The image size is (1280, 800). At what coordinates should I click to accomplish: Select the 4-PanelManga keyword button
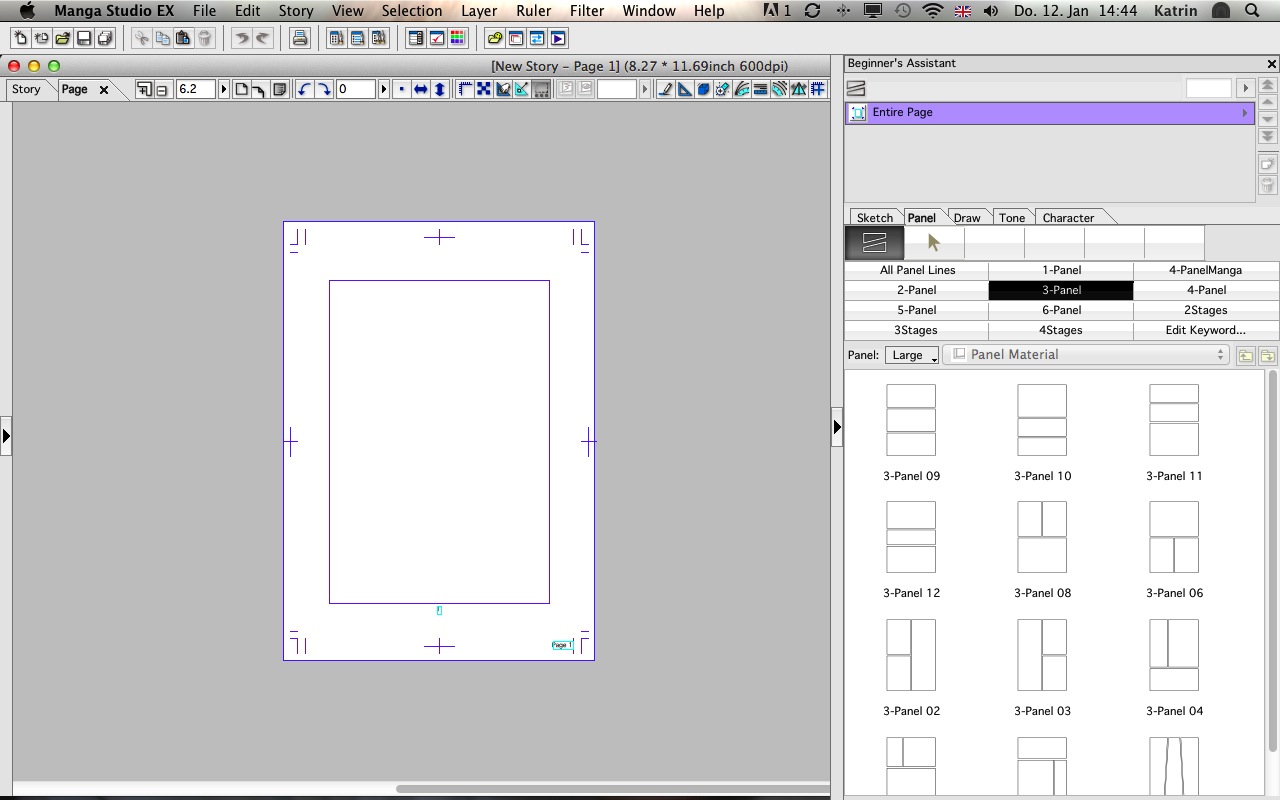pos(1205,270)
